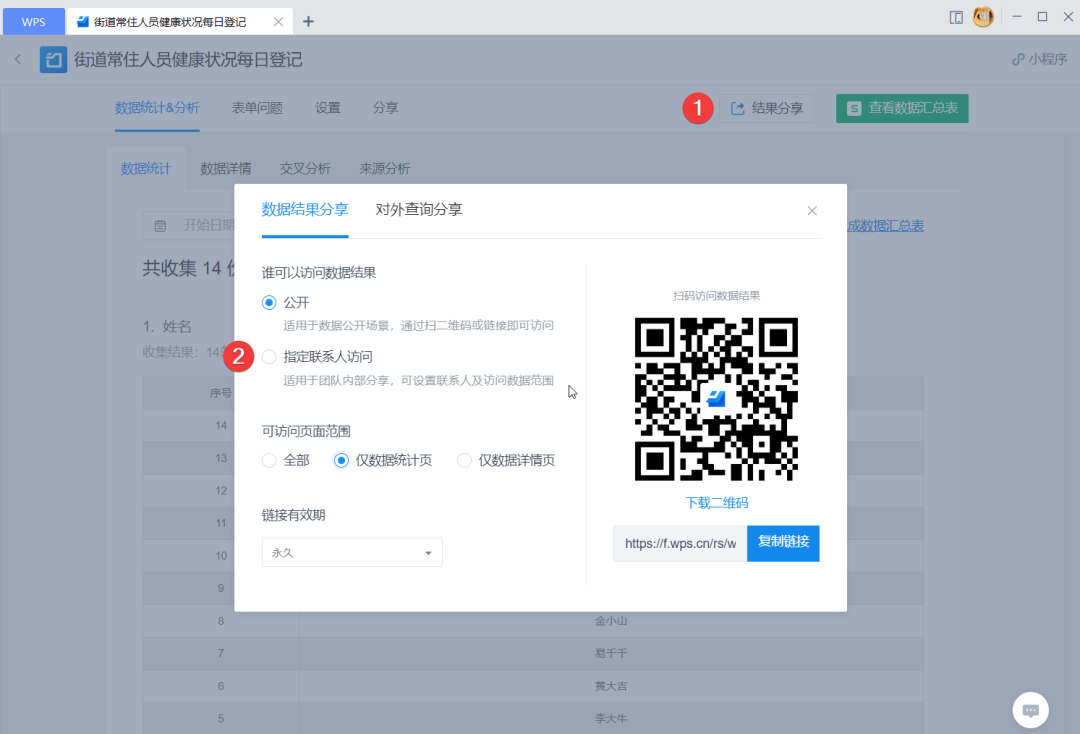Click the name 金小山 in the table
The image size is (1080, 734).
point(611,621)
